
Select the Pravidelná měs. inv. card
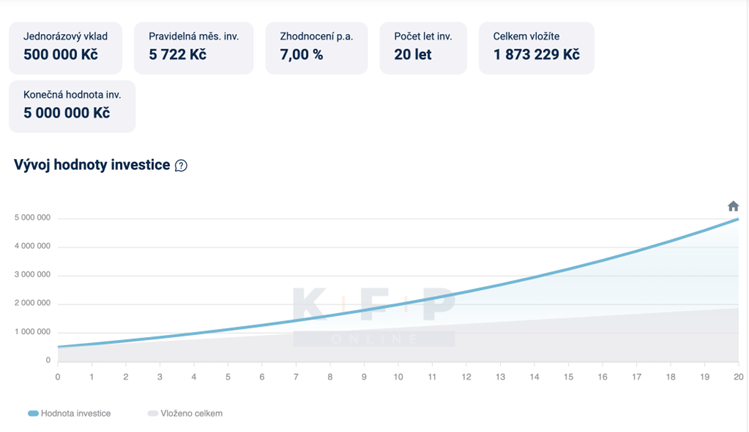194,47
